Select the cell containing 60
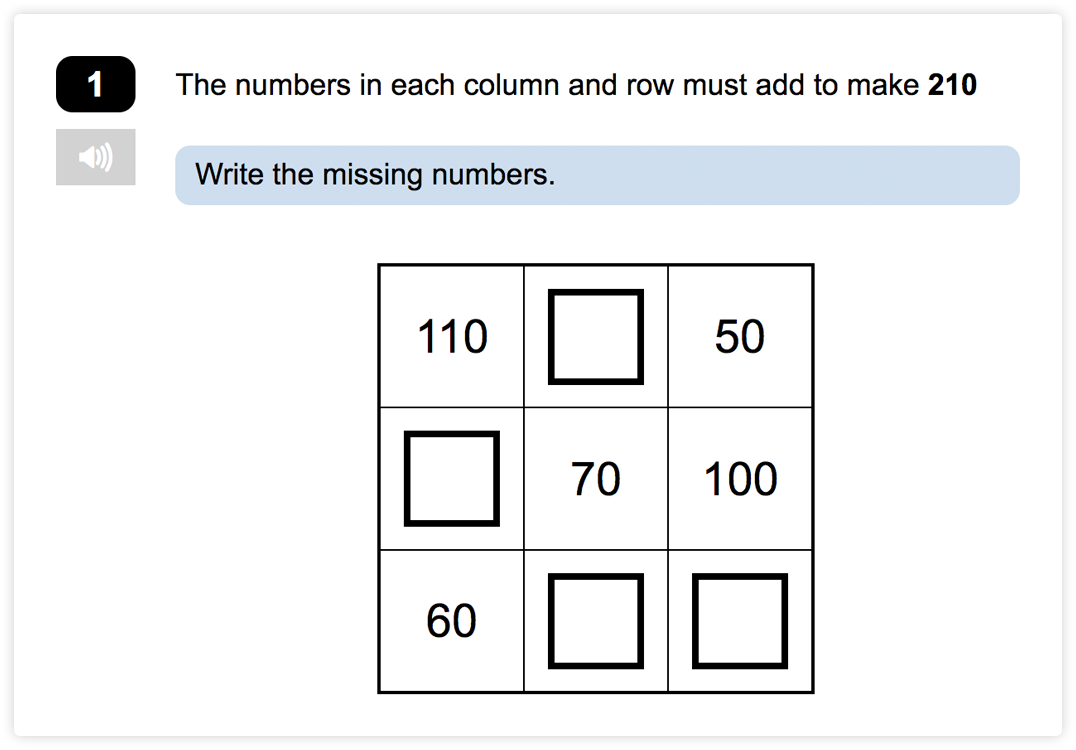 tap(451, 620)
